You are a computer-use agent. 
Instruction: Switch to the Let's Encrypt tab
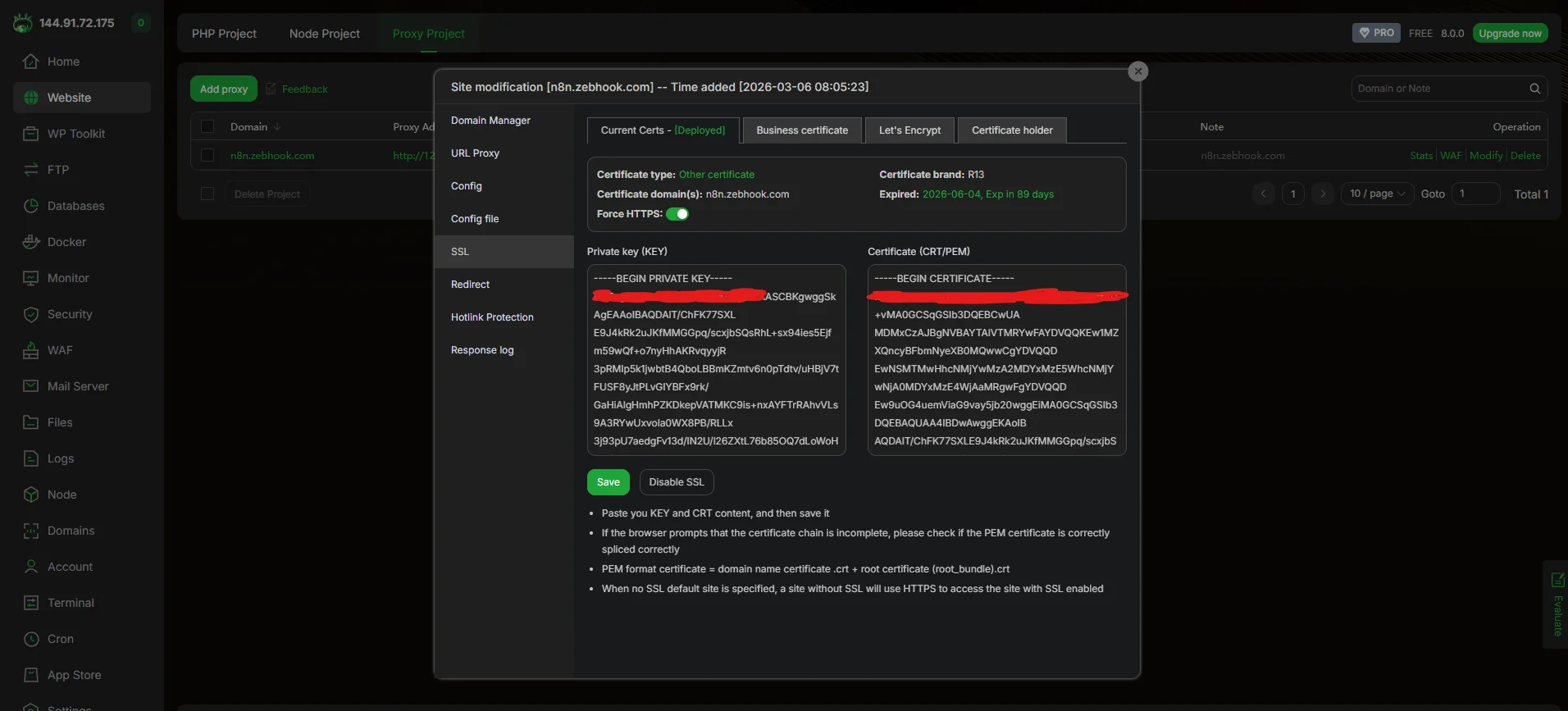tap(909, 130)
